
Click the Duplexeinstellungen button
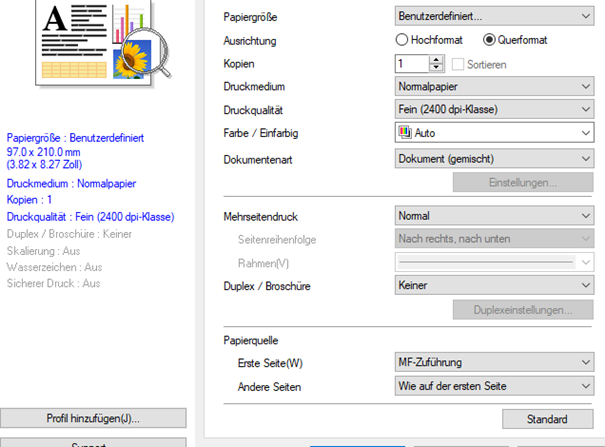coord(522,310)
